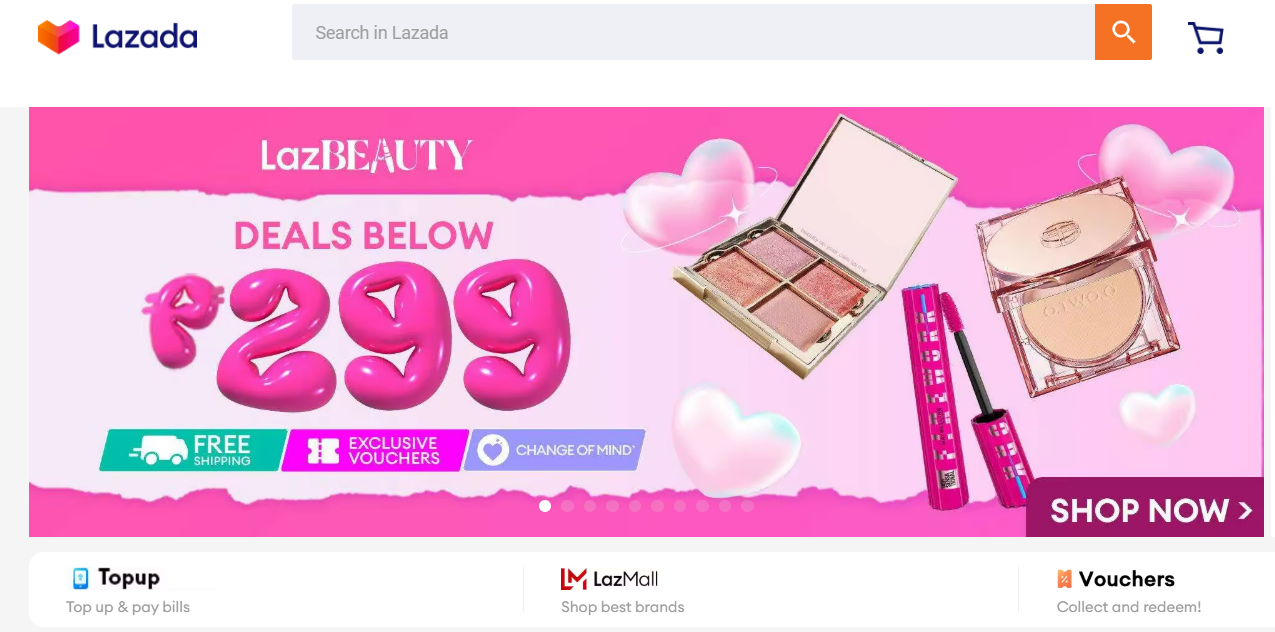Open the Topup 'Top up & pay bills' link
This screenshot has width=1275, height=632.
[x=128, y=607]
